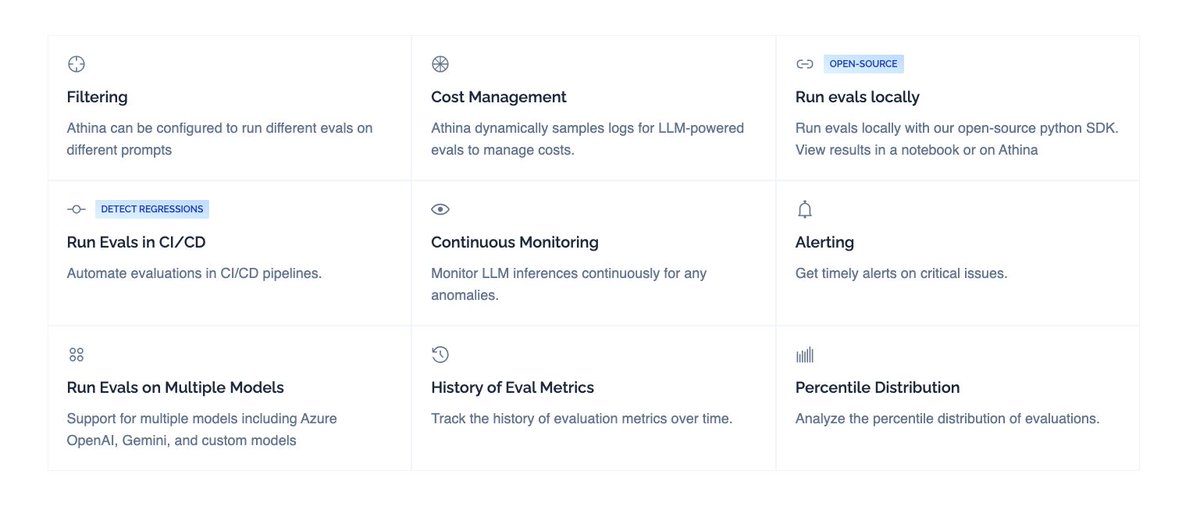
Task: Select the Run Evals on Multiple Models heading
Action: tap(175, 387)
